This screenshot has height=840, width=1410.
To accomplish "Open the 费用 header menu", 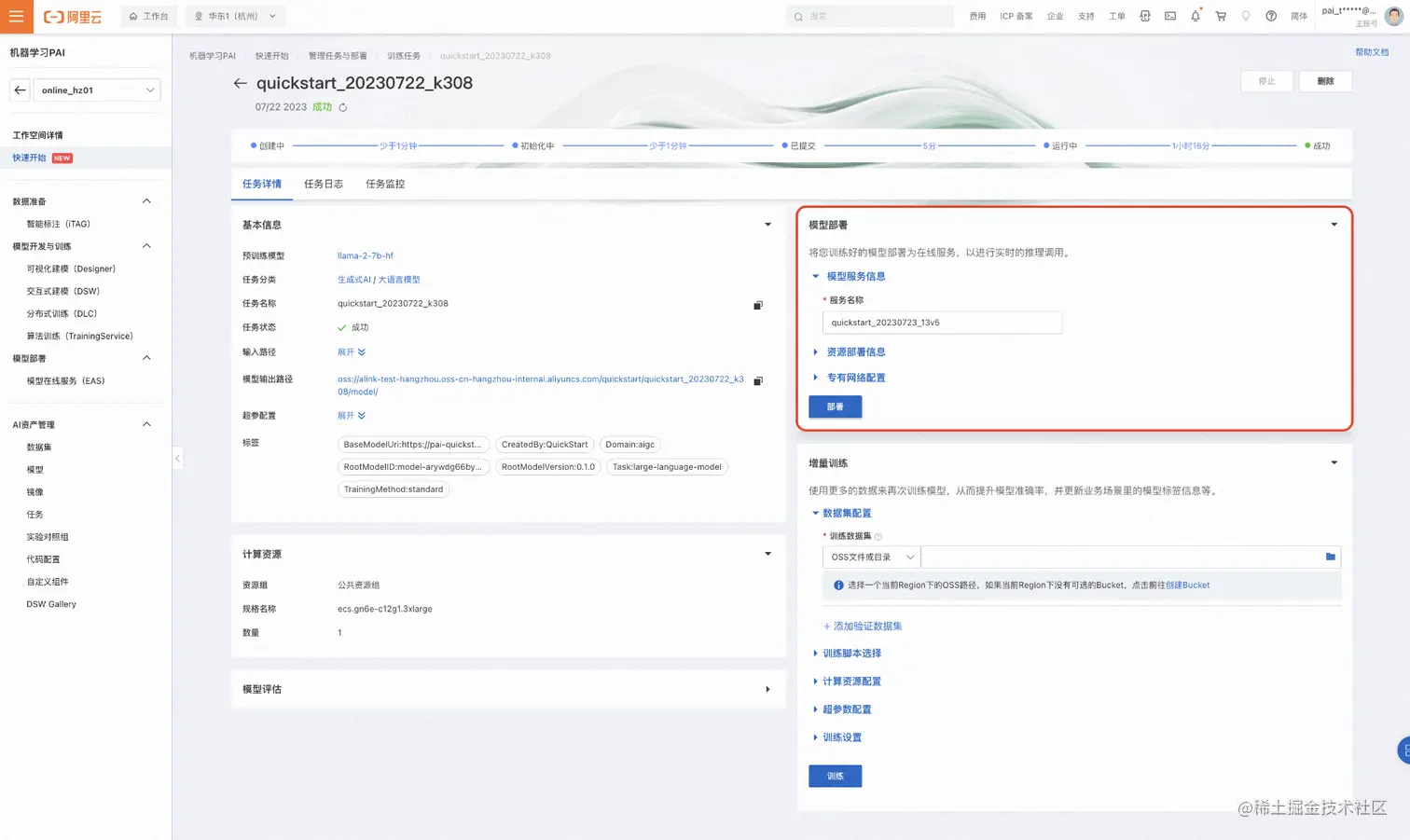I will coord(977,16).
